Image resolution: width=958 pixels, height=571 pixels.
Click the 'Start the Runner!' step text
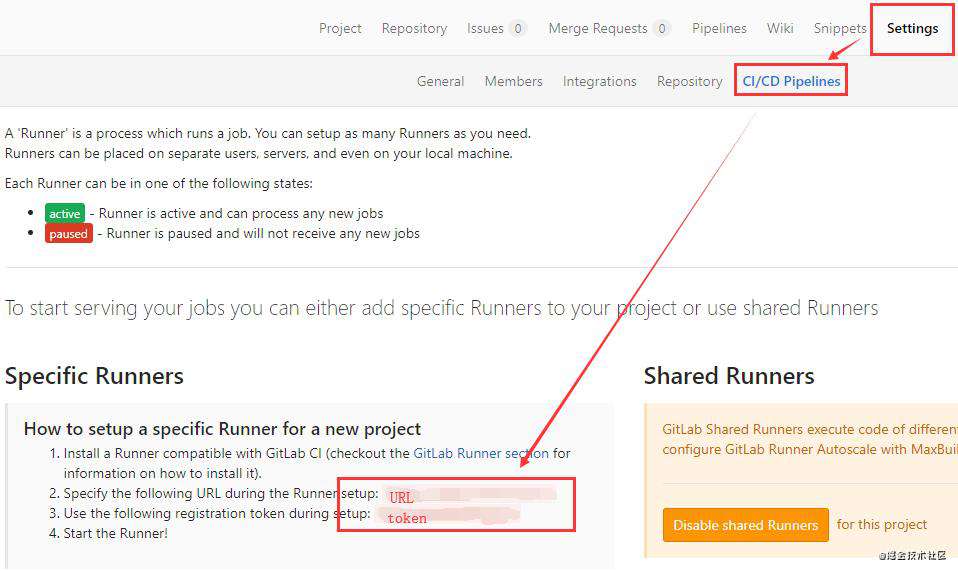[115, 533]
